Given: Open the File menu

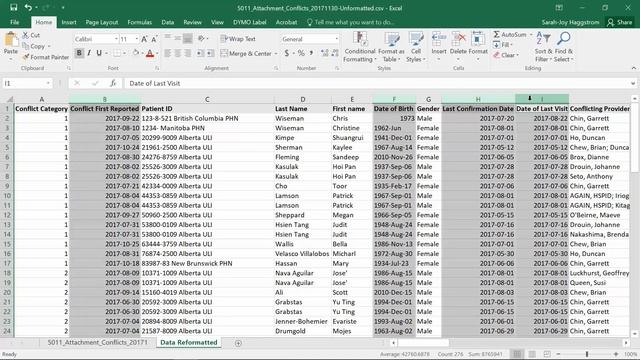Looking at the screenshot, I should pos(15,22).
